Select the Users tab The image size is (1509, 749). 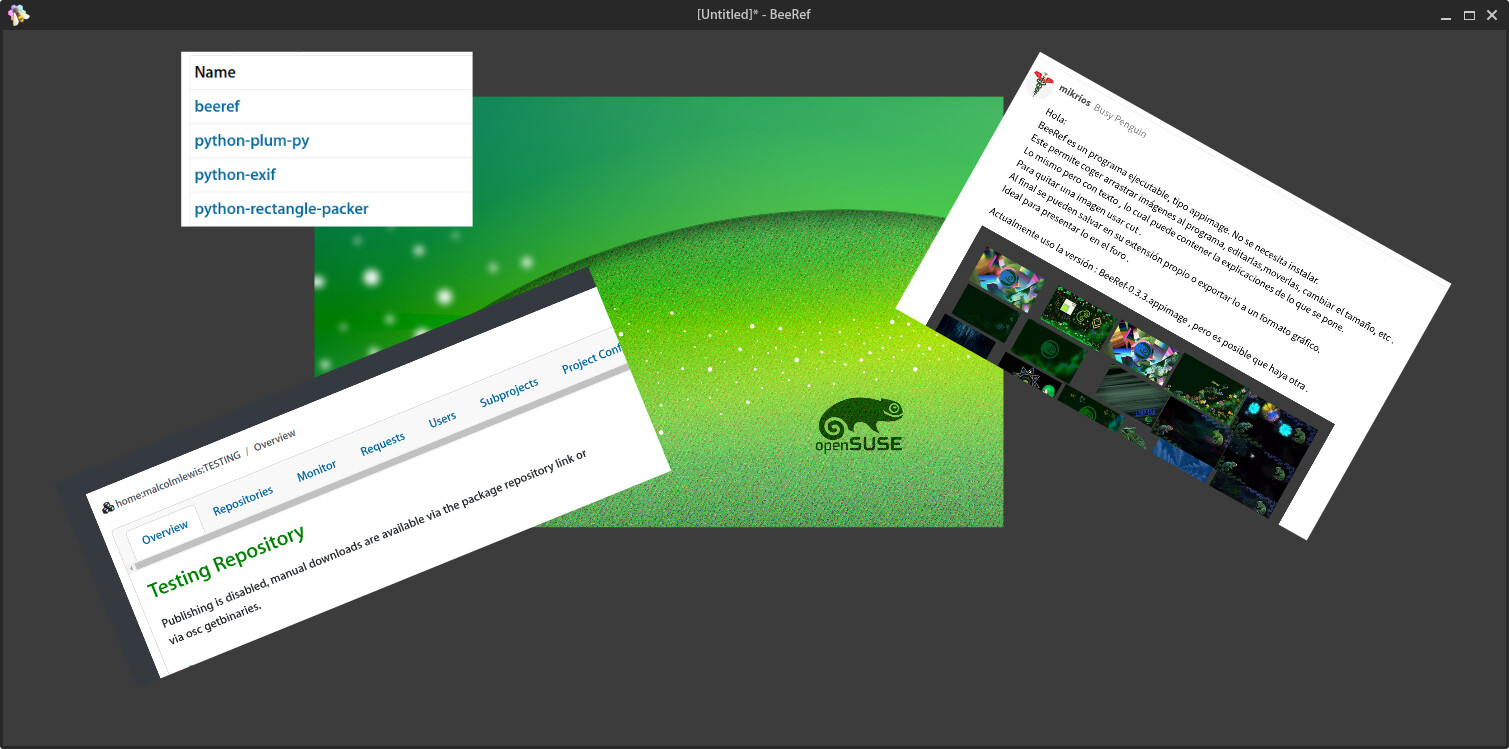443,419
